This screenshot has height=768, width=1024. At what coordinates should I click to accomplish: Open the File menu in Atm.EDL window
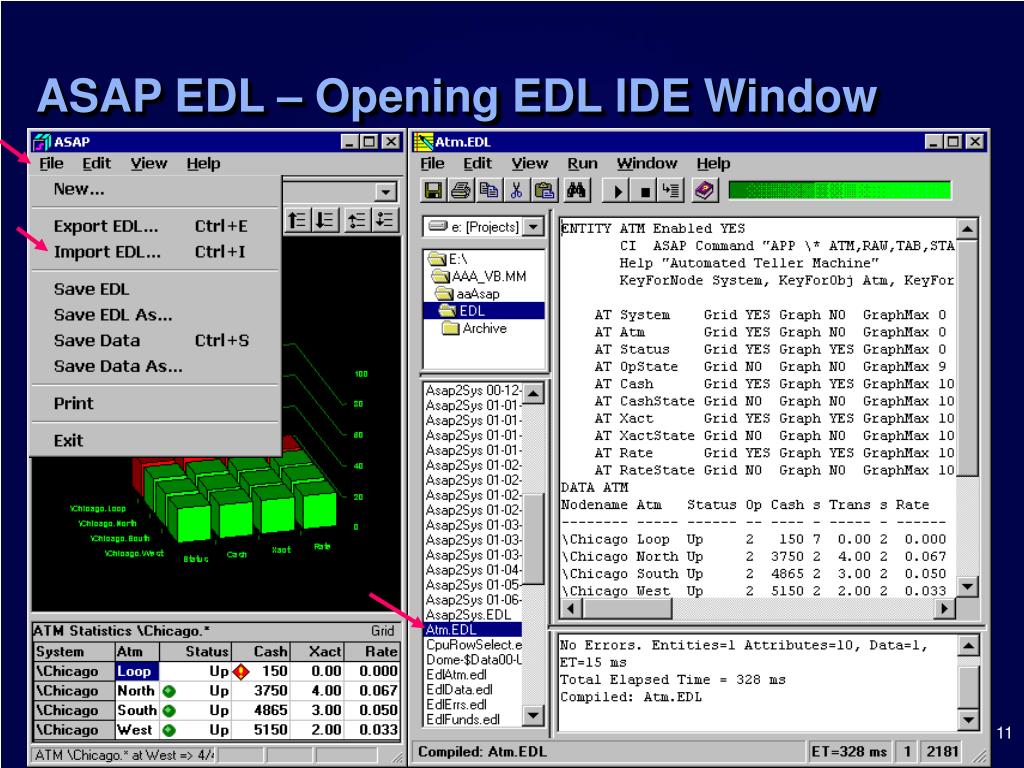432,164
